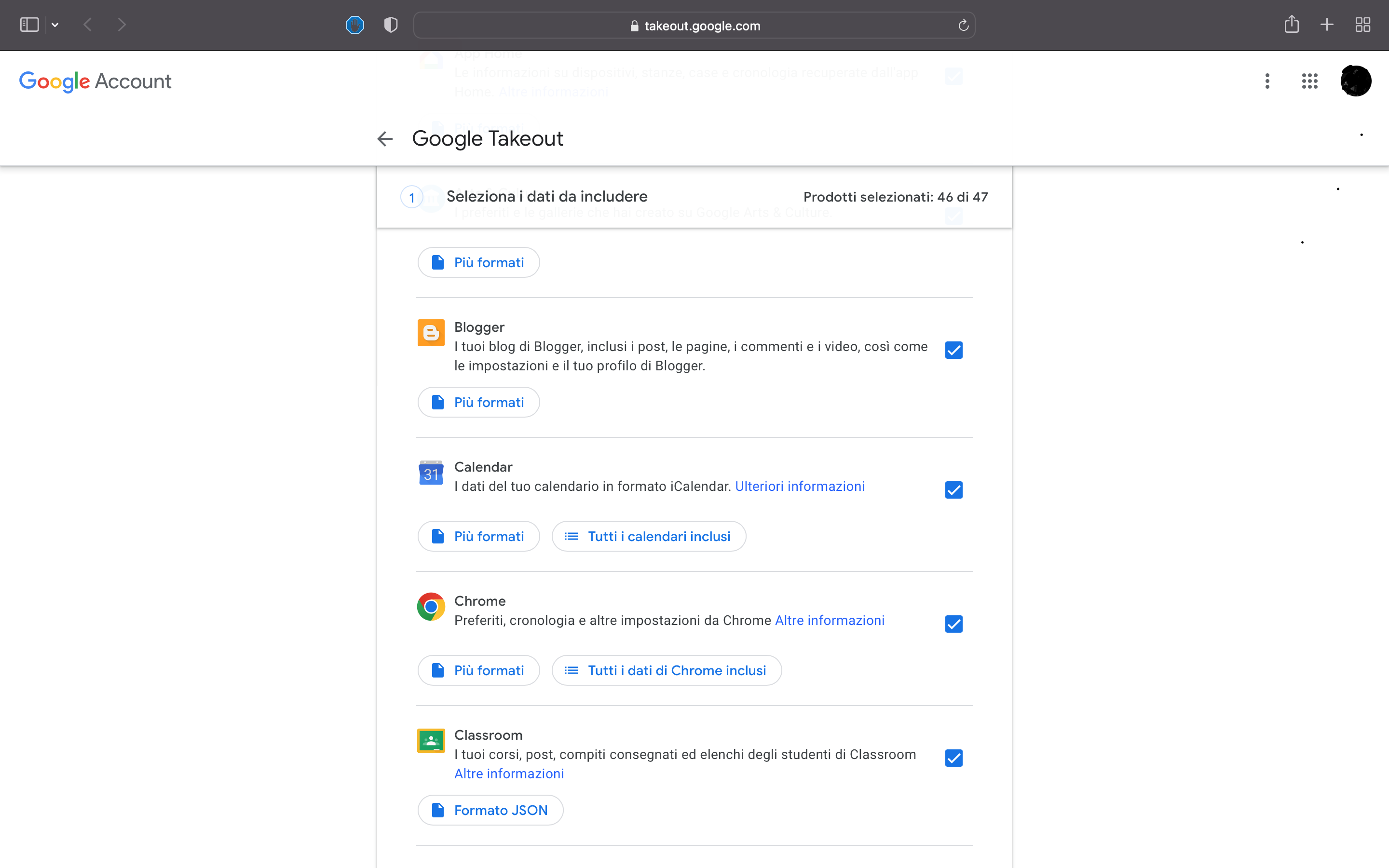Deselect the Blogger checkbox

coord(953,350)
